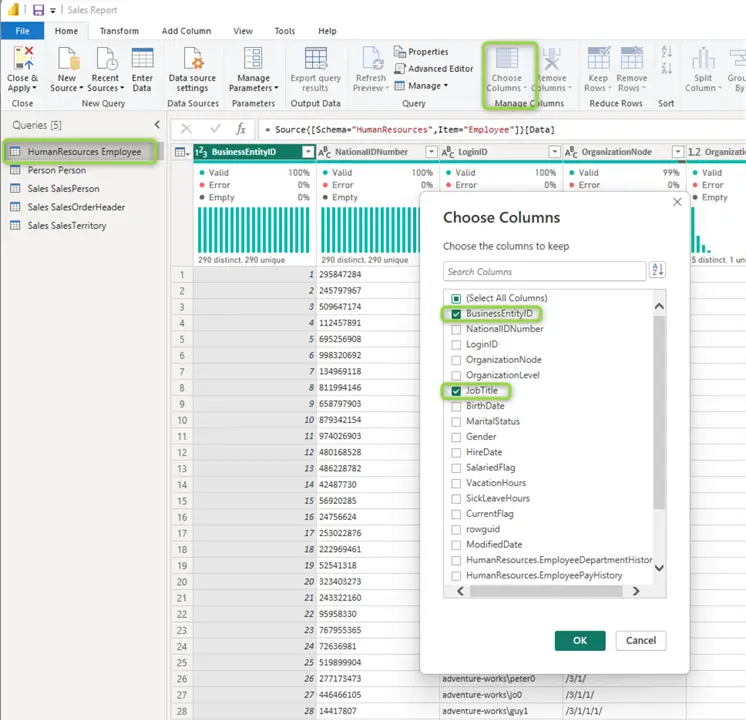The image size is (746, 720).
Task: Click the Remove Rows icon
Action: 632,58
